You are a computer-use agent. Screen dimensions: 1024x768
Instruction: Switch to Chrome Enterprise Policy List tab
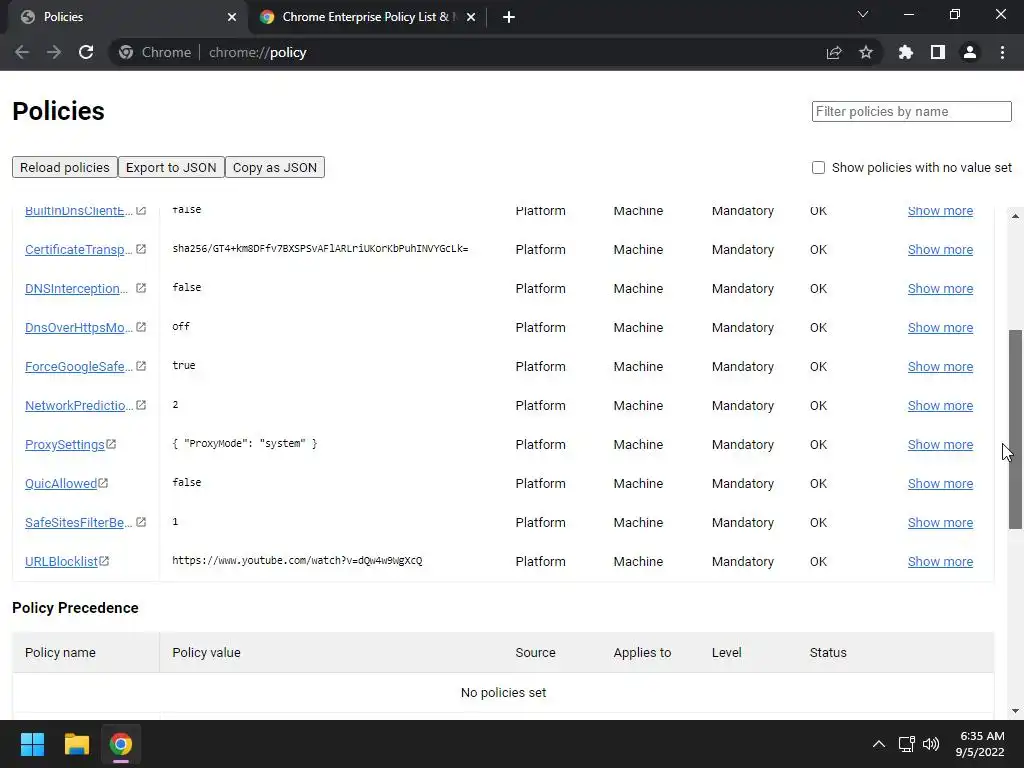pos(360,17)
